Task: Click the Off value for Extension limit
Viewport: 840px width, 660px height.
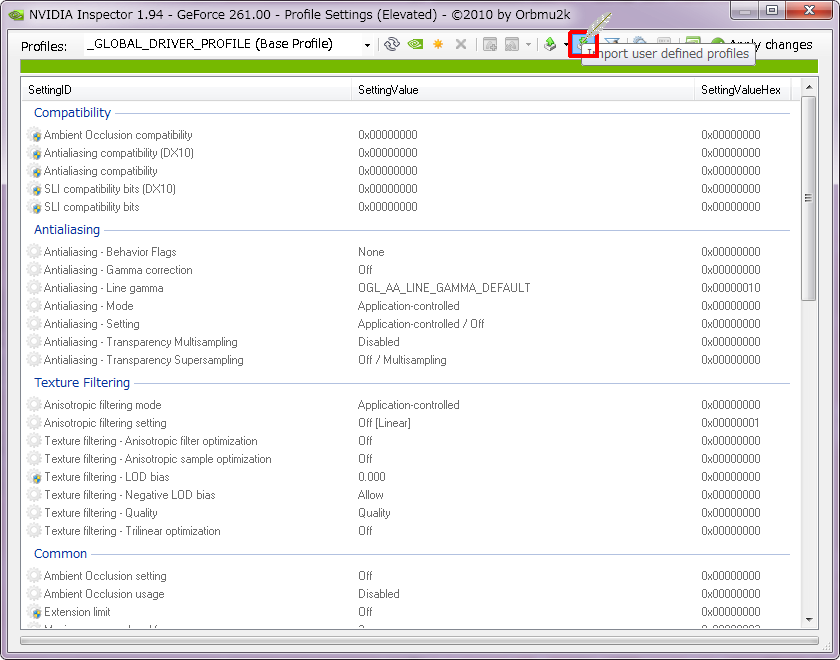Action: [x=365, y=612]
